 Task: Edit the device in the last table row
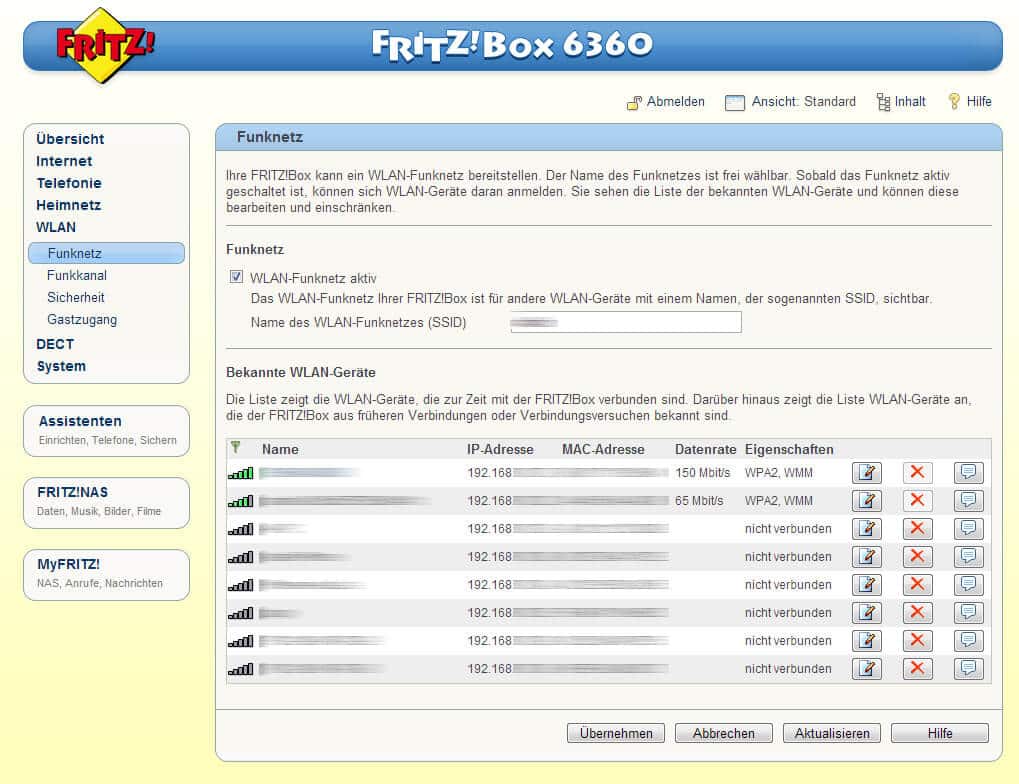[866, 668]
